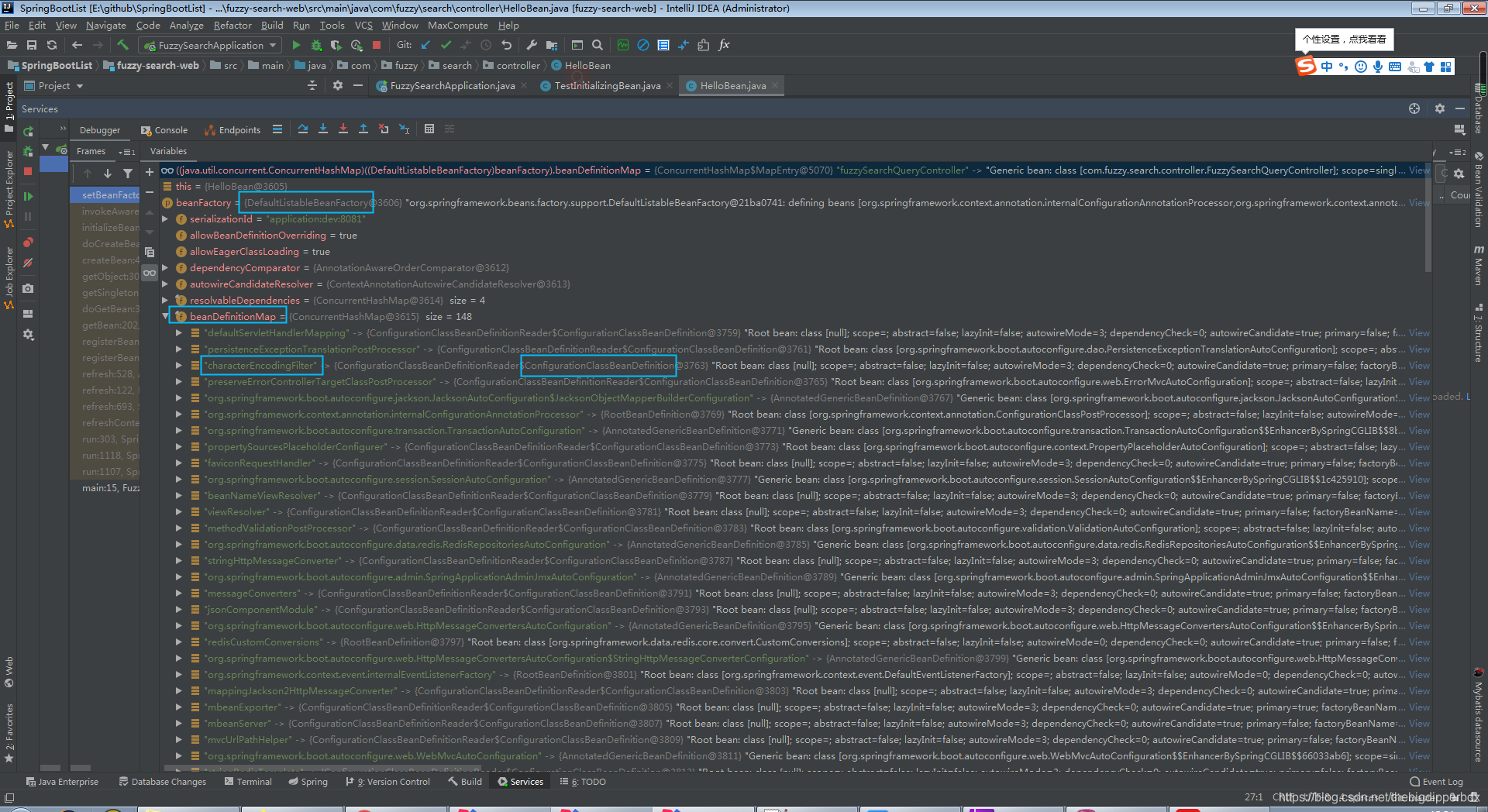Click the controller breadcrumb in navigation bar
Image resolution: width=1488 pixels, height=812 pixels.
tap(511, 66)
